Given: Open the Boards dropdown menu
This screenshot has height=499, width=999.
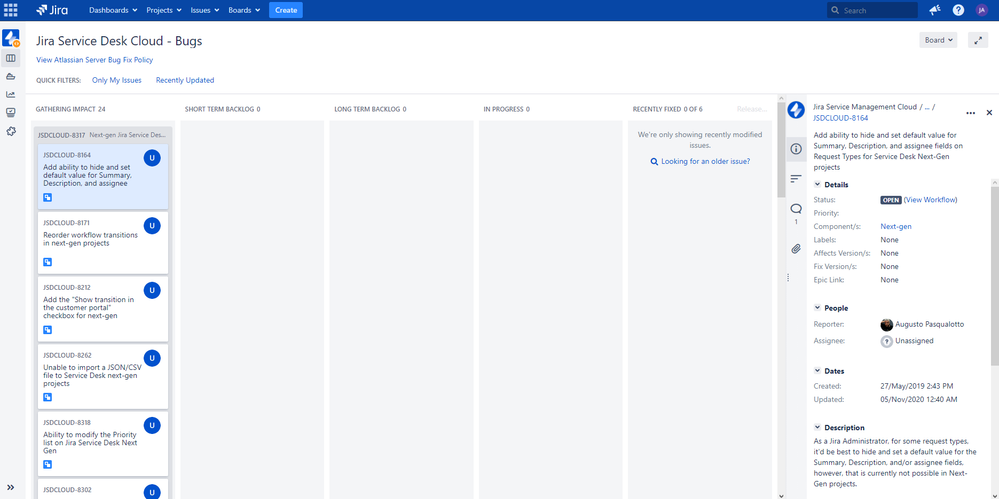Looking at the screenshot, I should [245, 10].
